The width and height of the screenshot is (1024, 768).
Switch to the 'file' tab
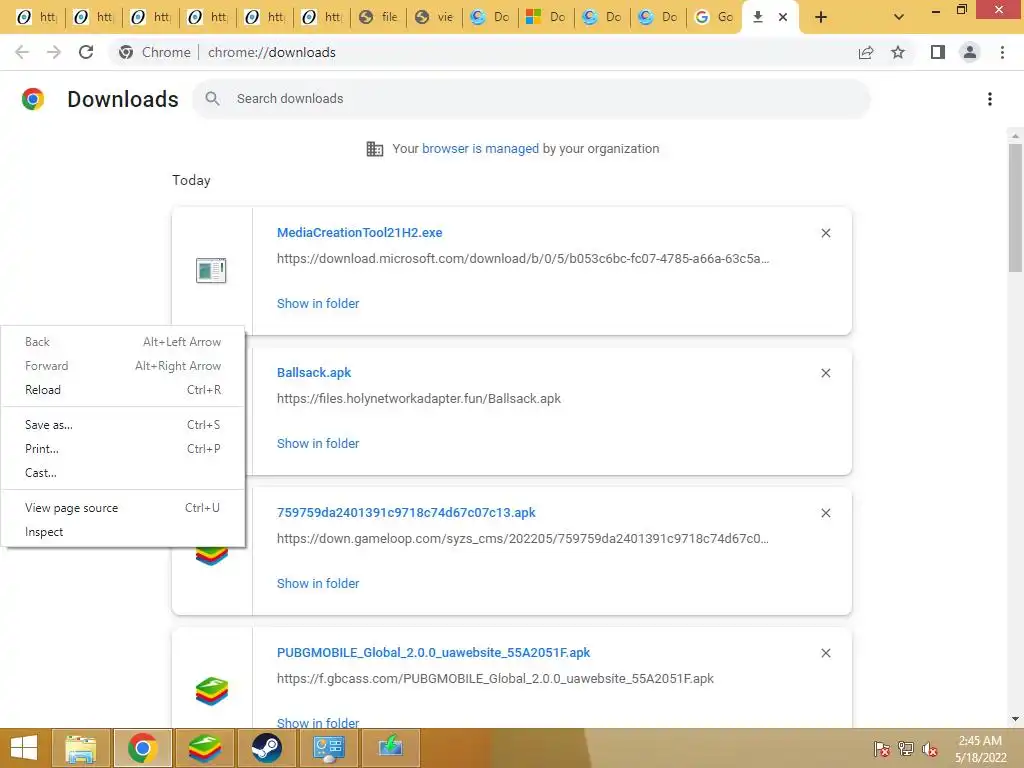pyautogui.click(x=378, y=17)
